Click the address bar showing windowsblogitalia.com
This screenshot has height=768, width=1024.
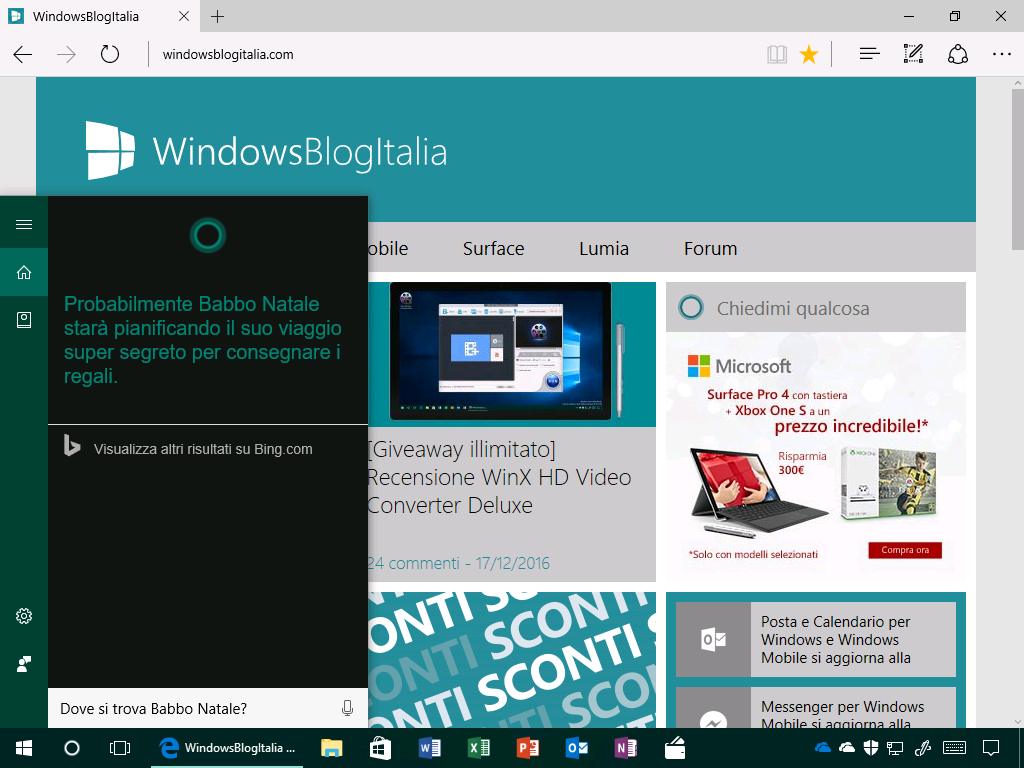457,54
